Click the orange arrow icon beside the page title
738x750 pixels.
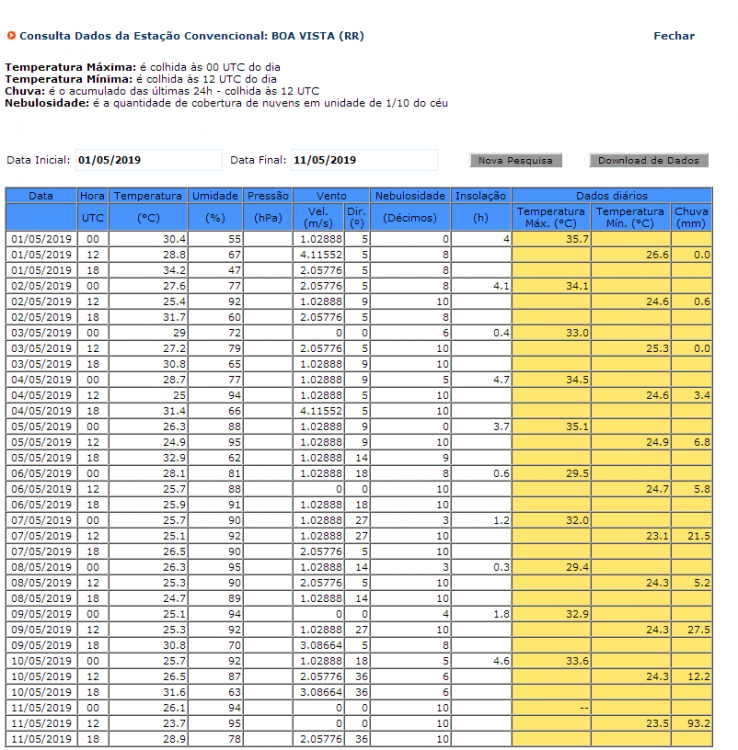click(11, 36)
